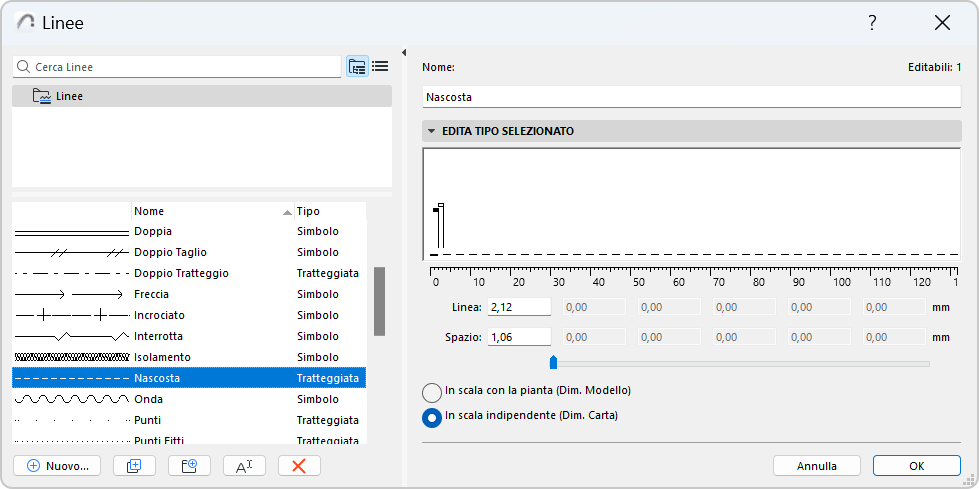This screenshot has height=489, width=979.
Task: Click the Cerca Linee search field
Action: click(177, 67)
